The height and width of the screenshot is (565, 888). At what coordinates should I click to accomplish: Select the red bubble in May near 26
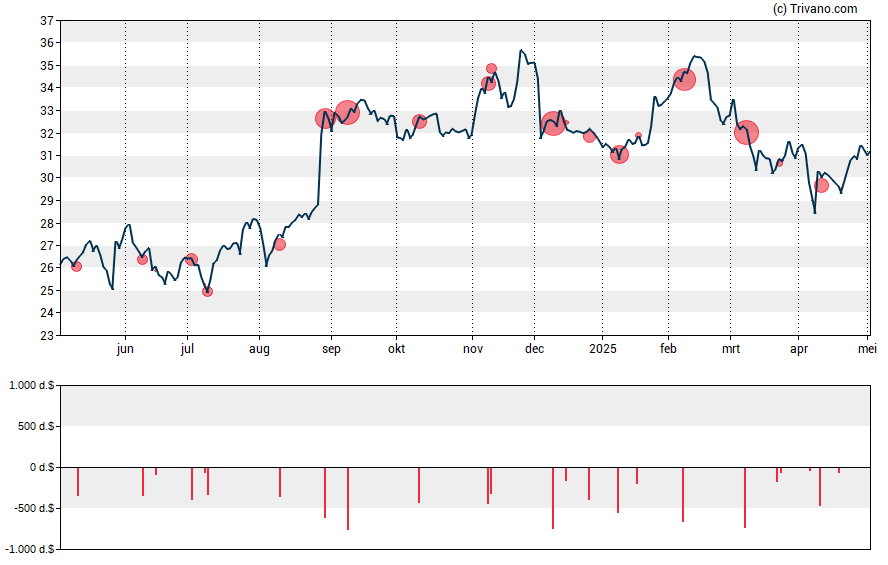point(76,267)
